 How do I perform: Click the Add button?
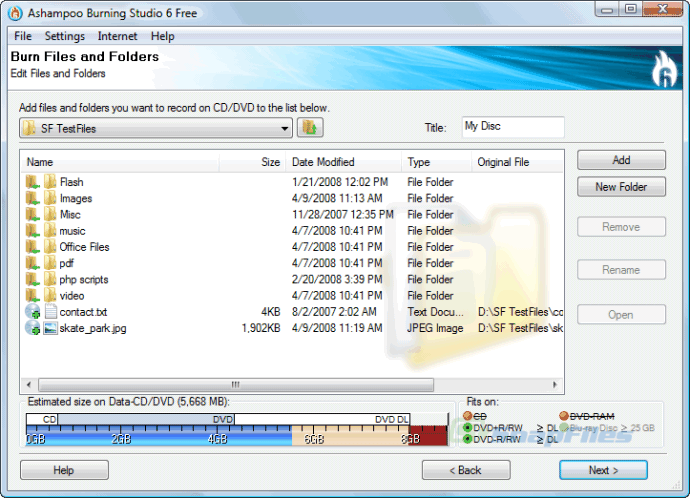click(621, 160)
